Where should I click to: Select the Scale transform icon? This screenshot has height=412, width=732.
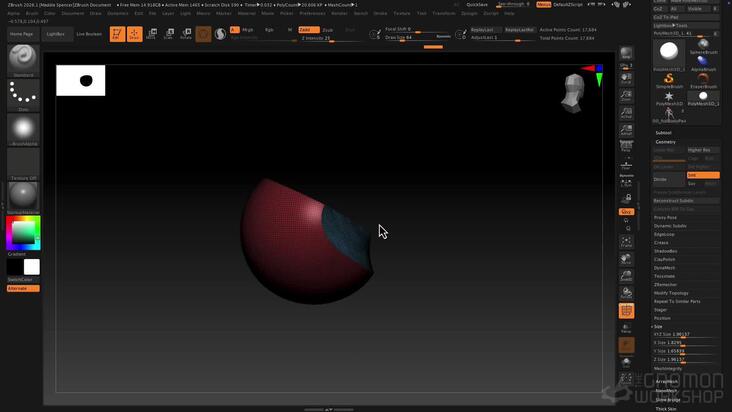pos(169,34)
